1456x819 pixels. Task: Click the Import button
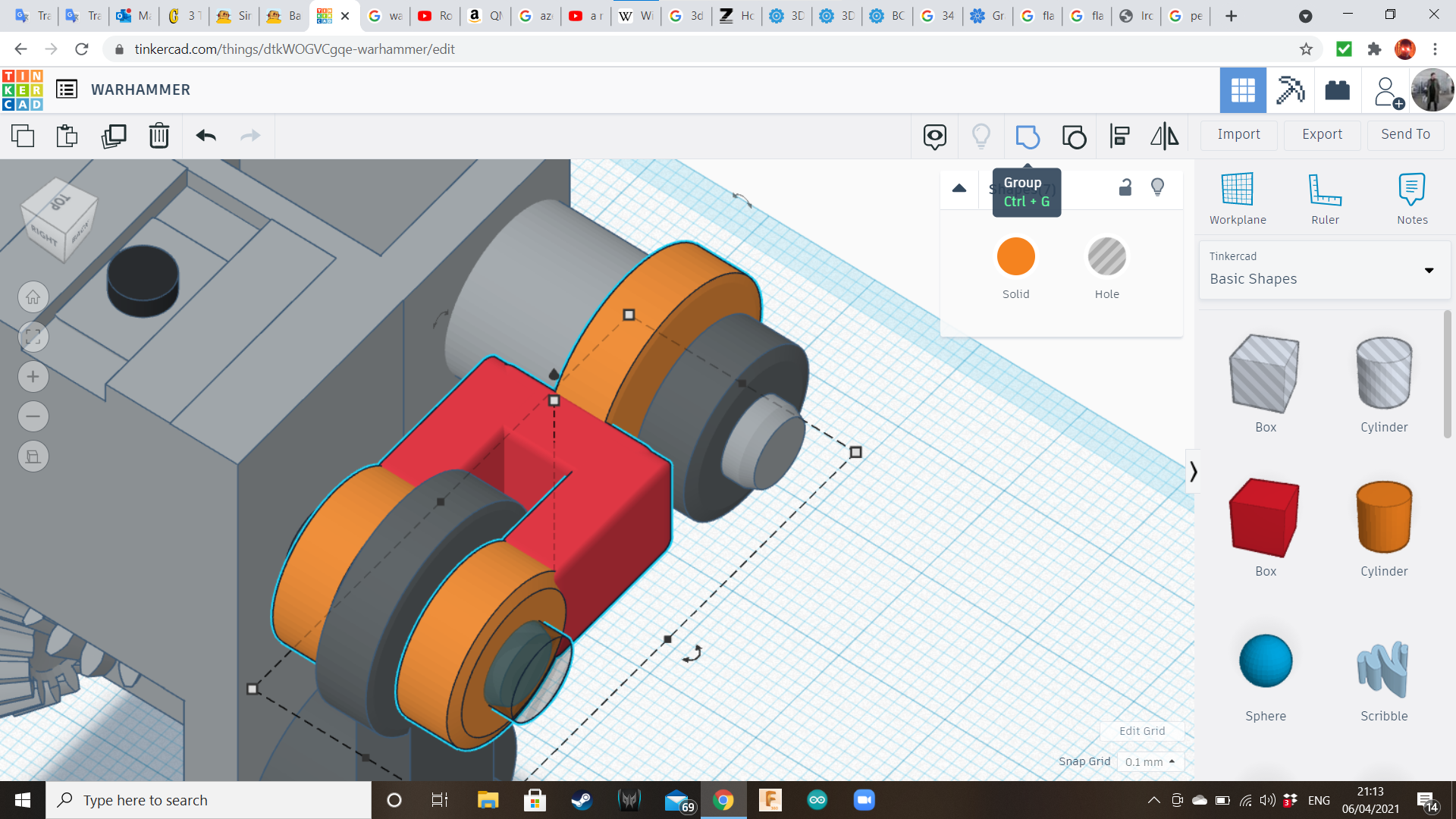1238,134
